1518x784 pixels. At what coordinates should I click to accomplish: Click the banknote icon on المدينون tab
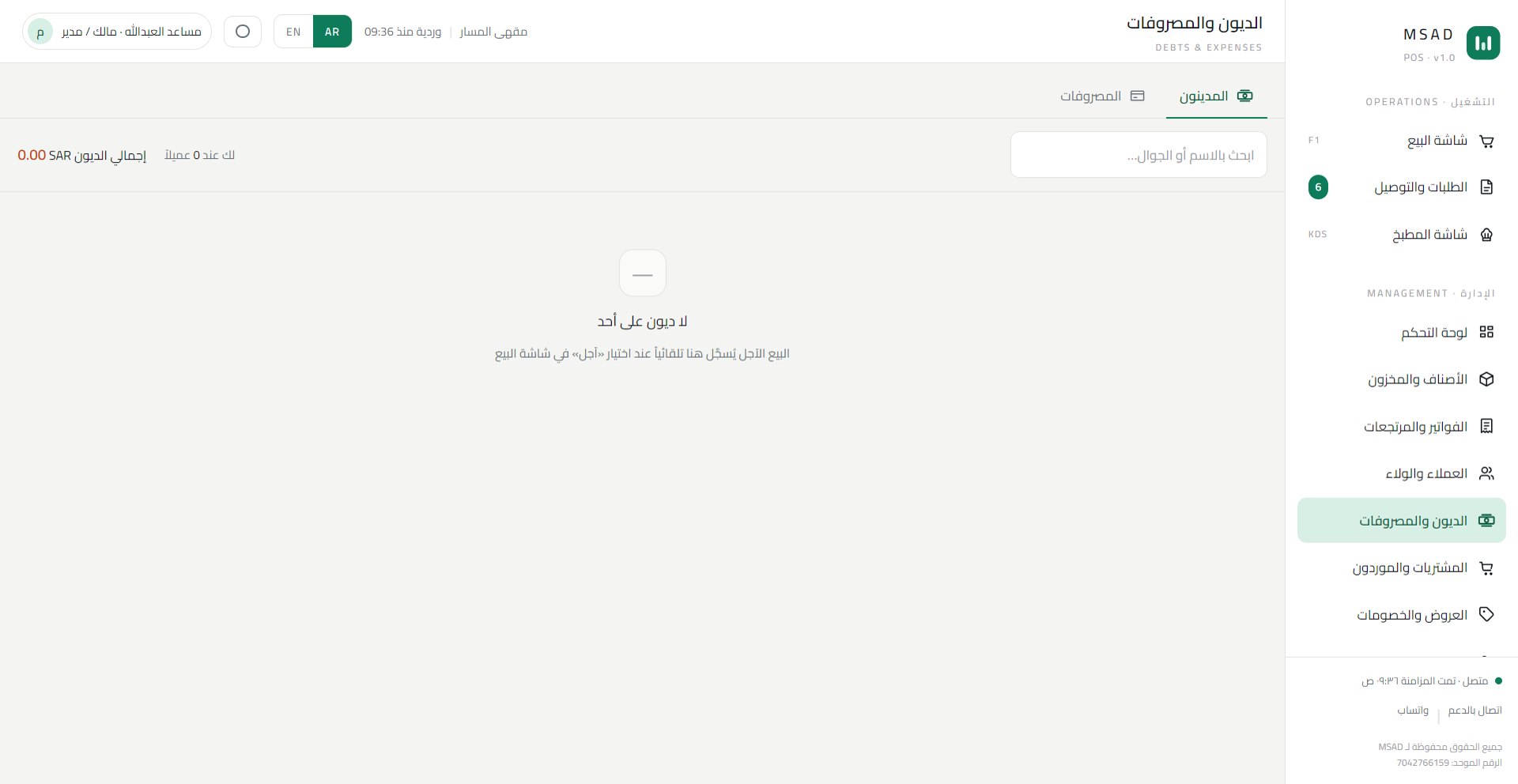tap(1245, 96)
